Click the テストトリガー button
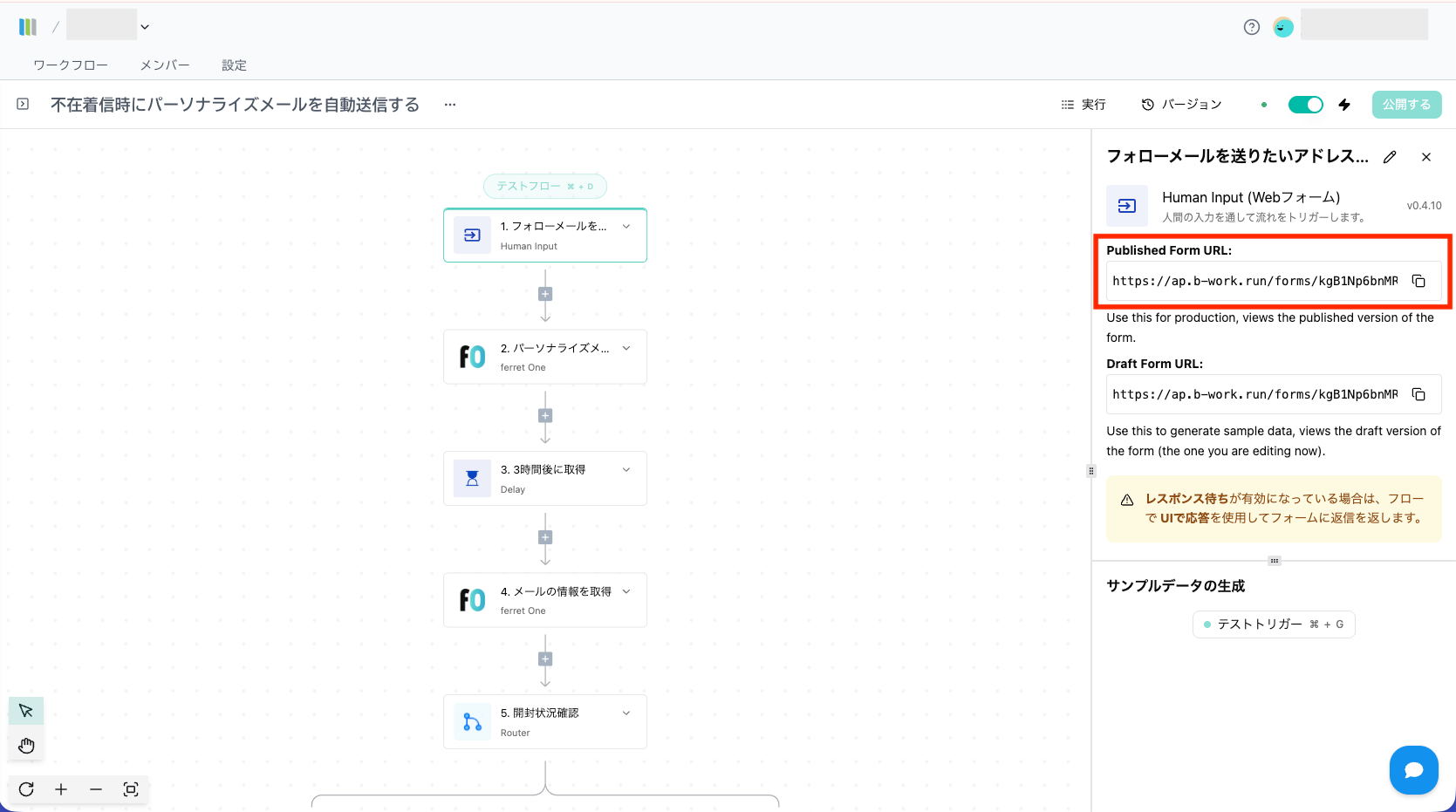The width and height of the screenshot is (1456, 812). 1273,624
